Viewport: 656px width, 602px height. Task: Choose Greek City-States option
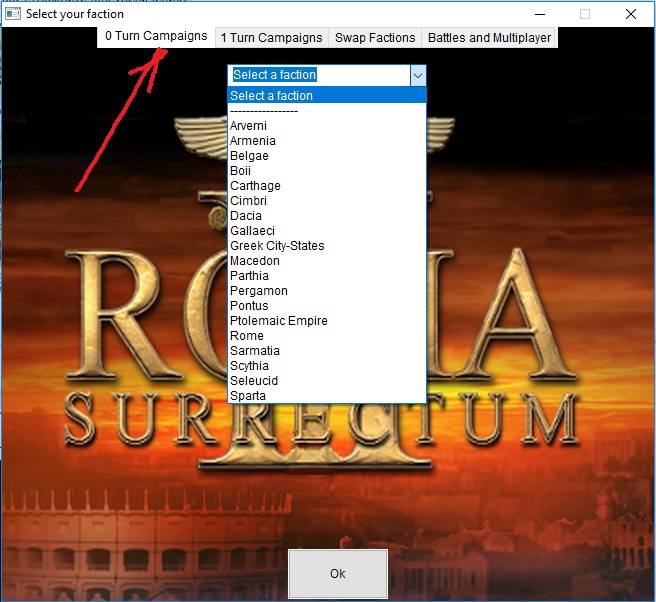tap(327, 246)
